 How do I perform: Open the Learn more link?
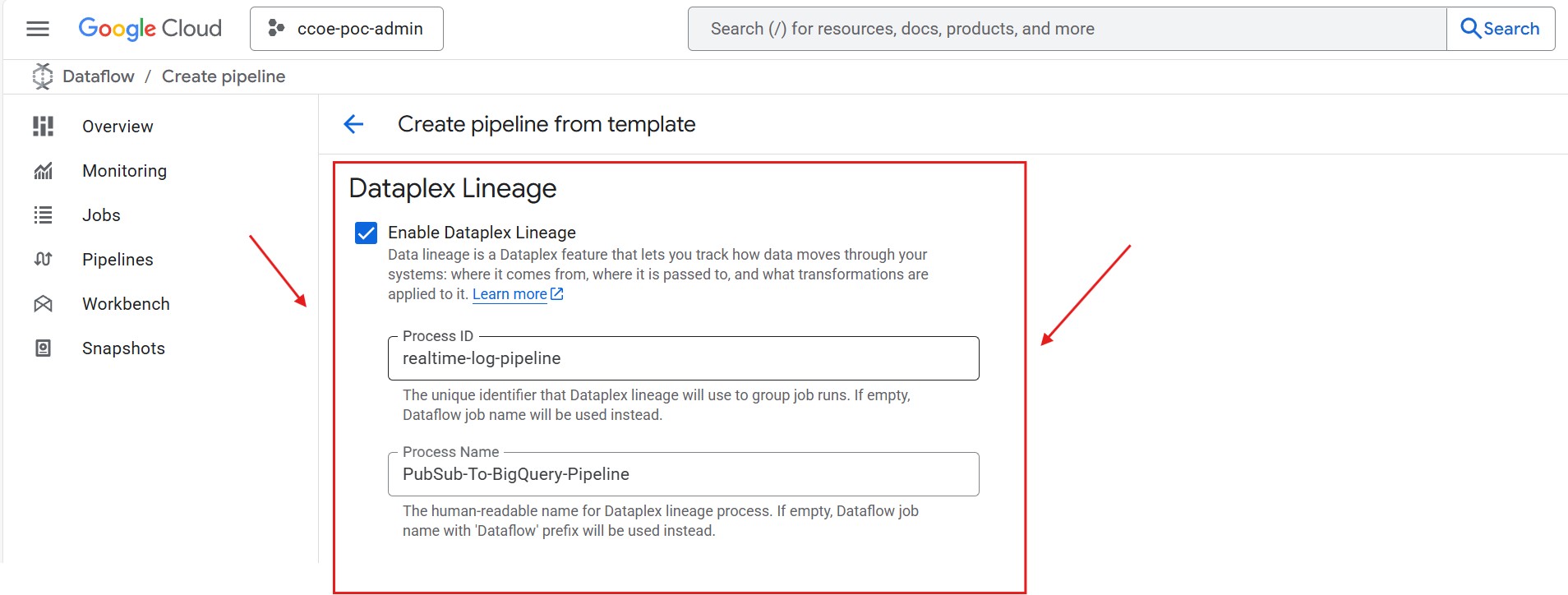510,294
